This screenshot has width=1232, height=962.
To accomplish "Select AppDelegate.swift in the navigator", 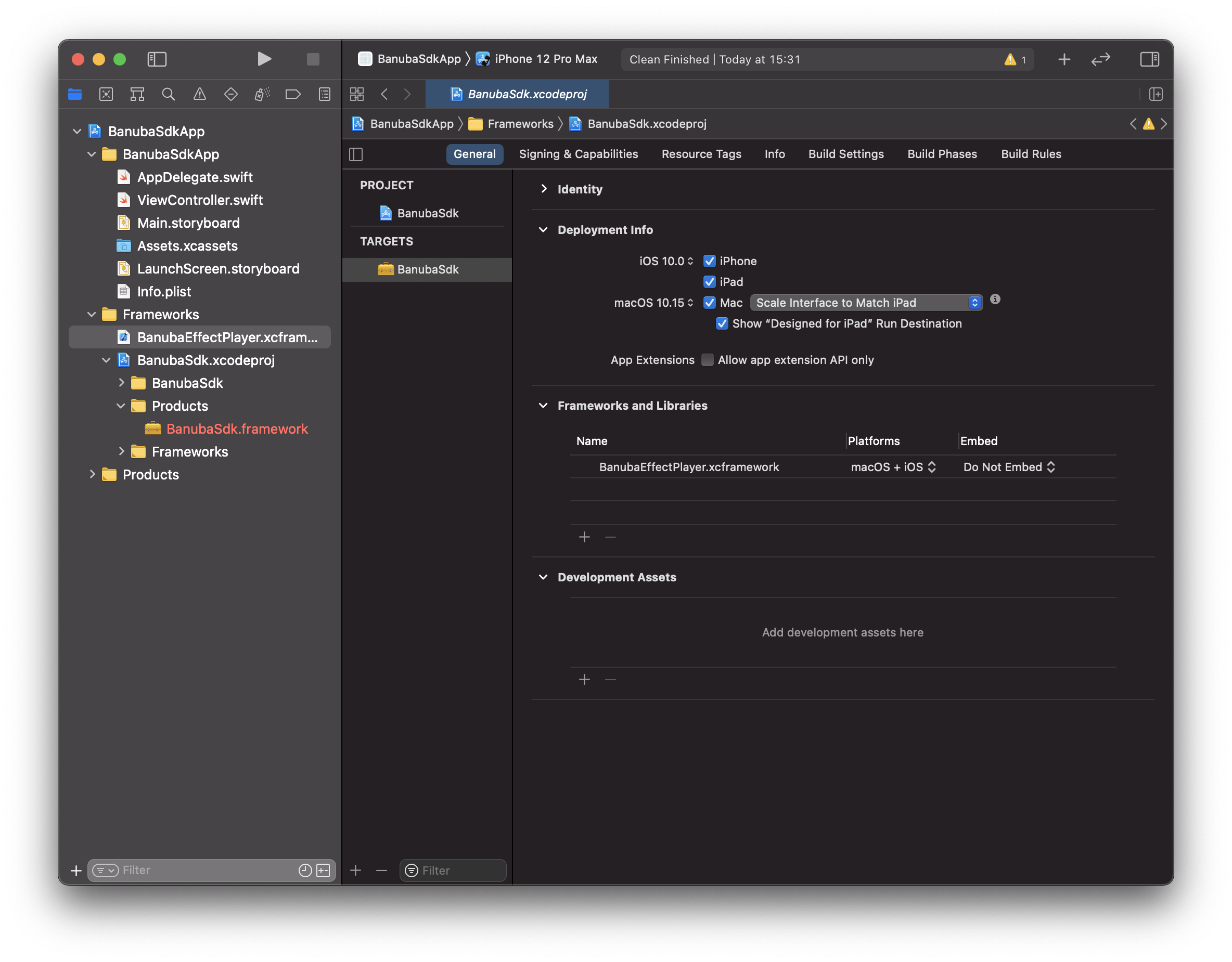I will coord(195,177).
